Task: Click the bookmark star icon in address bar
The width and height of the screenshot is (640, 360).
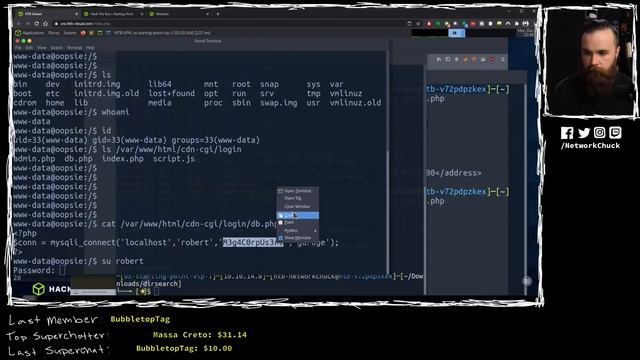Action: click(x=418, y=24)
